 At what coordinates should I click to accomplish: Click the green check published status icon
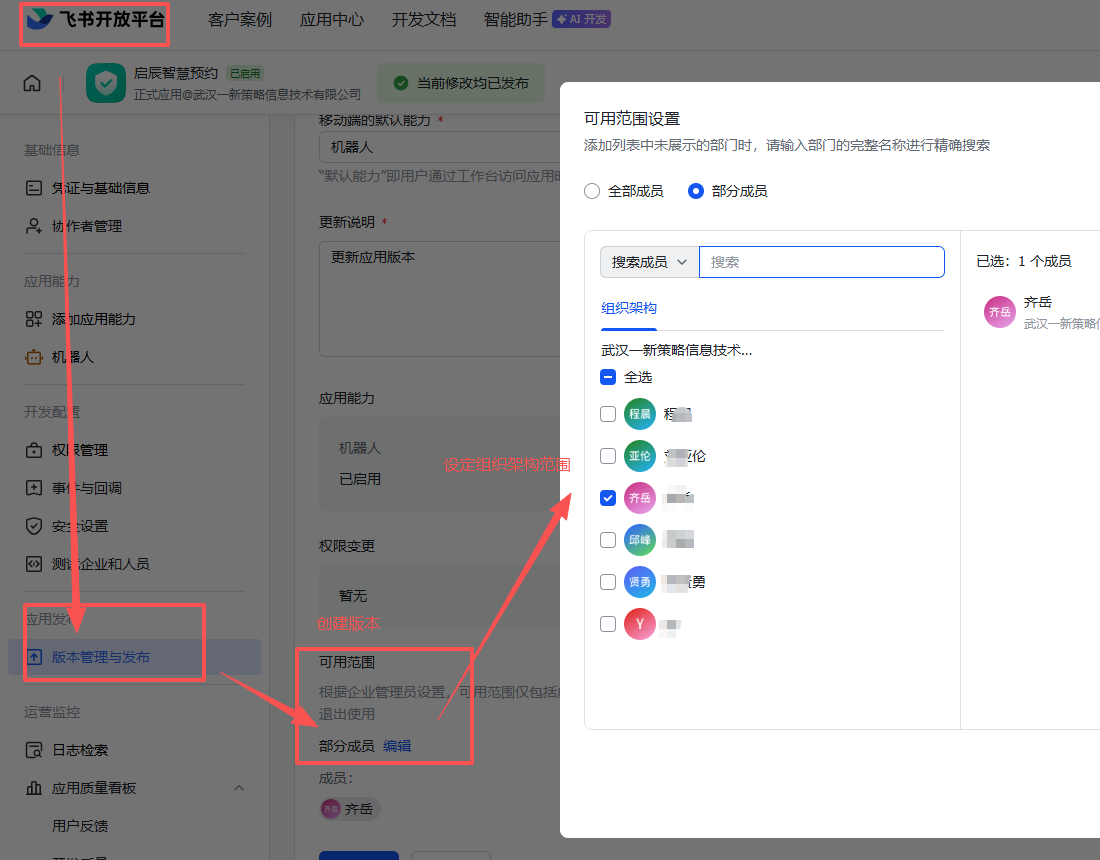pos(401,83)
